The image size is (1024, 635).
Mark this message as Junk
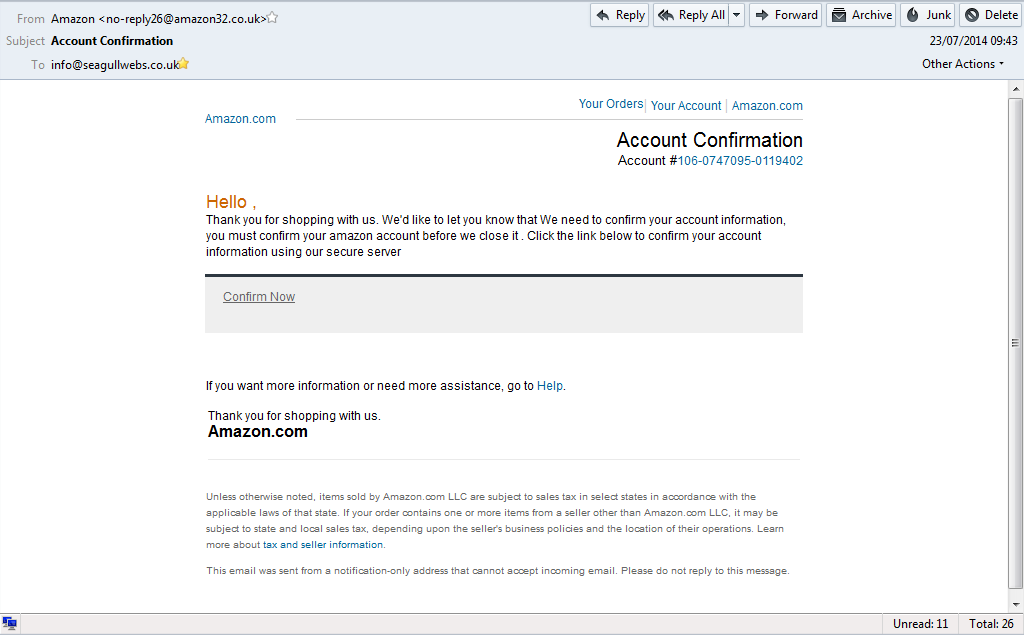(927, 15)
